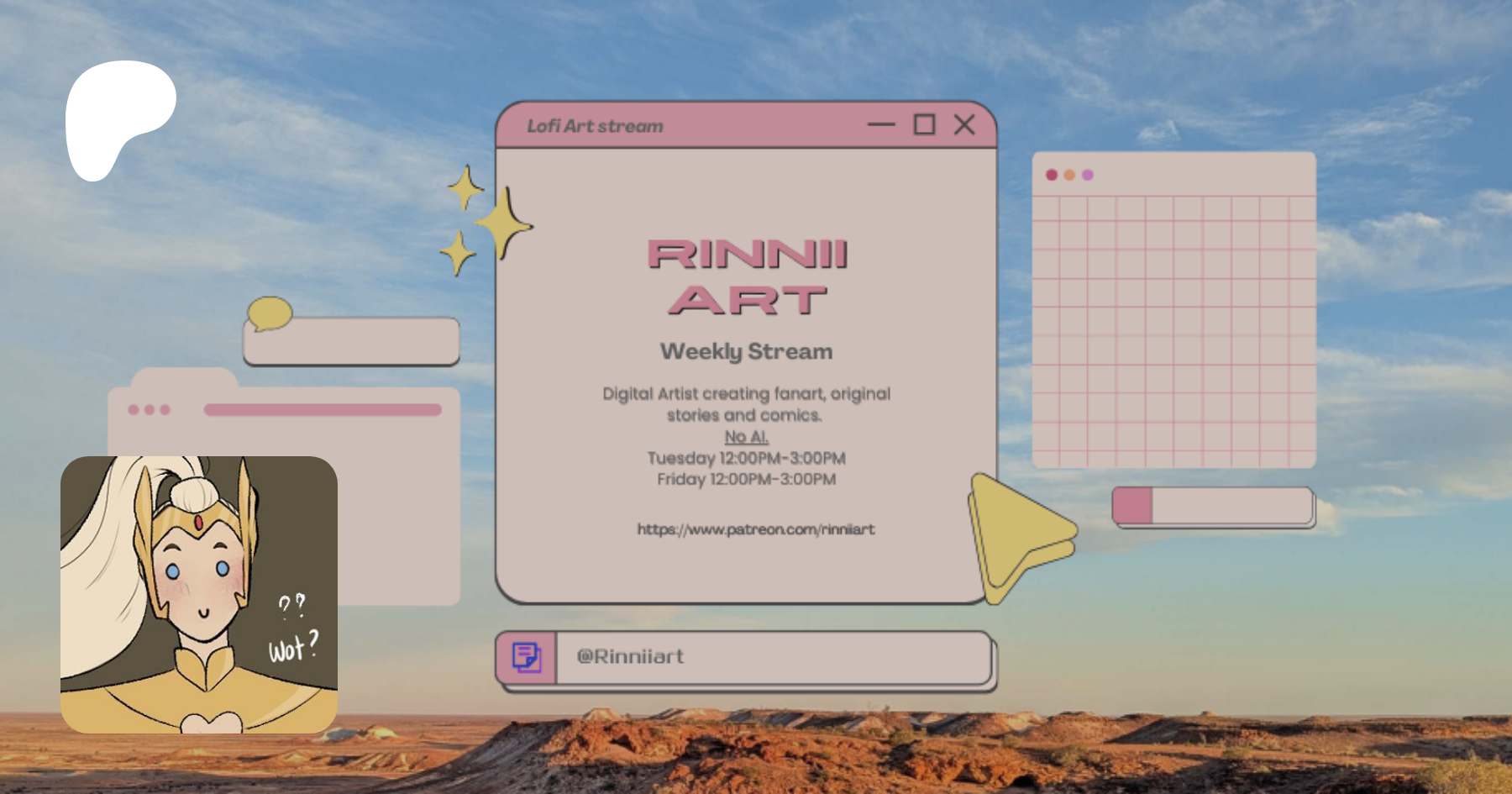Close the Lofi Art stream window
Screen dimensions: 1512x794
coord(964,124)
